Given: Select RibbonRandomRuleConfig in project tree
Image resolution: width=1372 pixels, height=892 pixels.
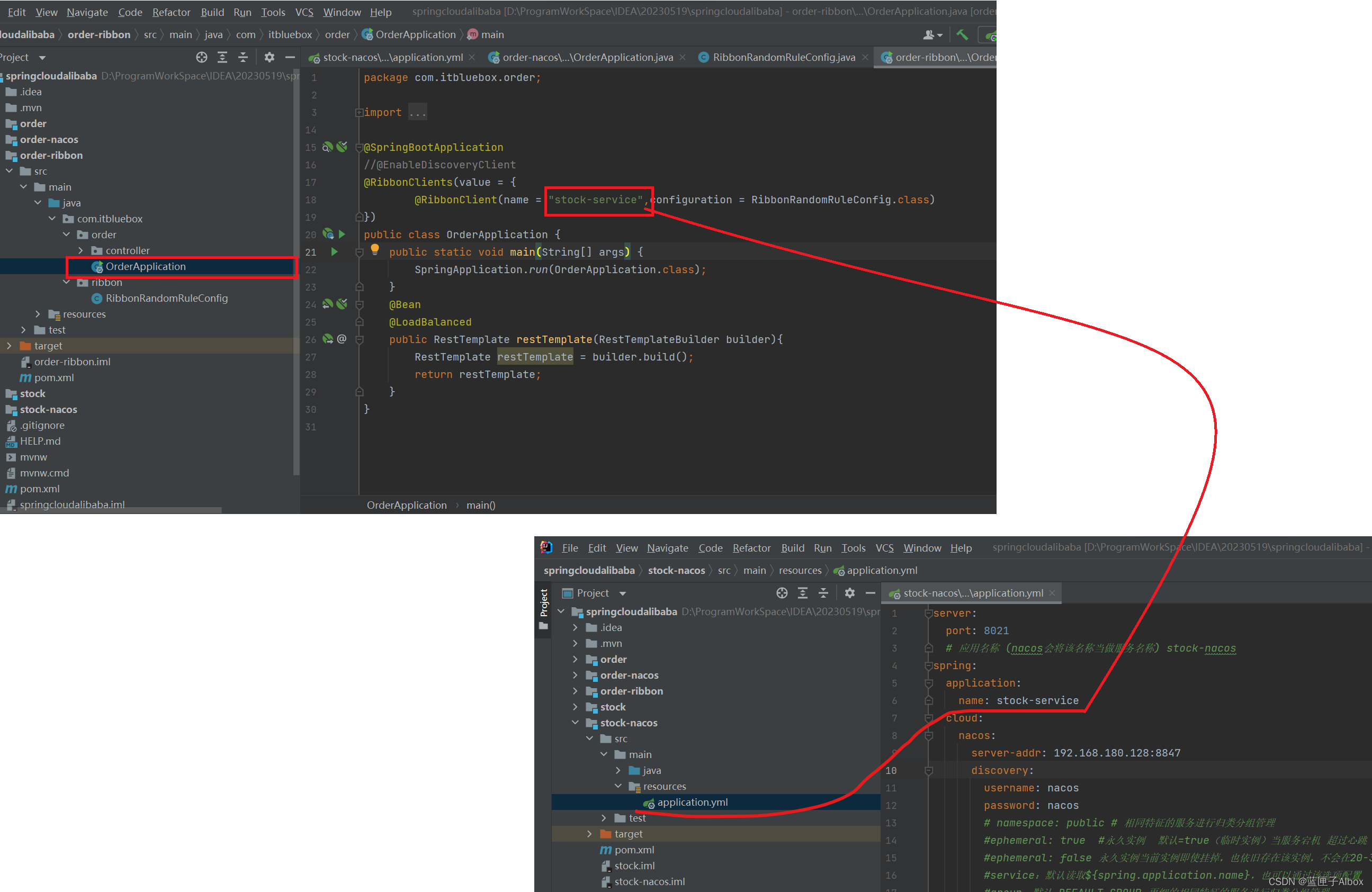Looking at the screenshot, I should coord(166,298).
